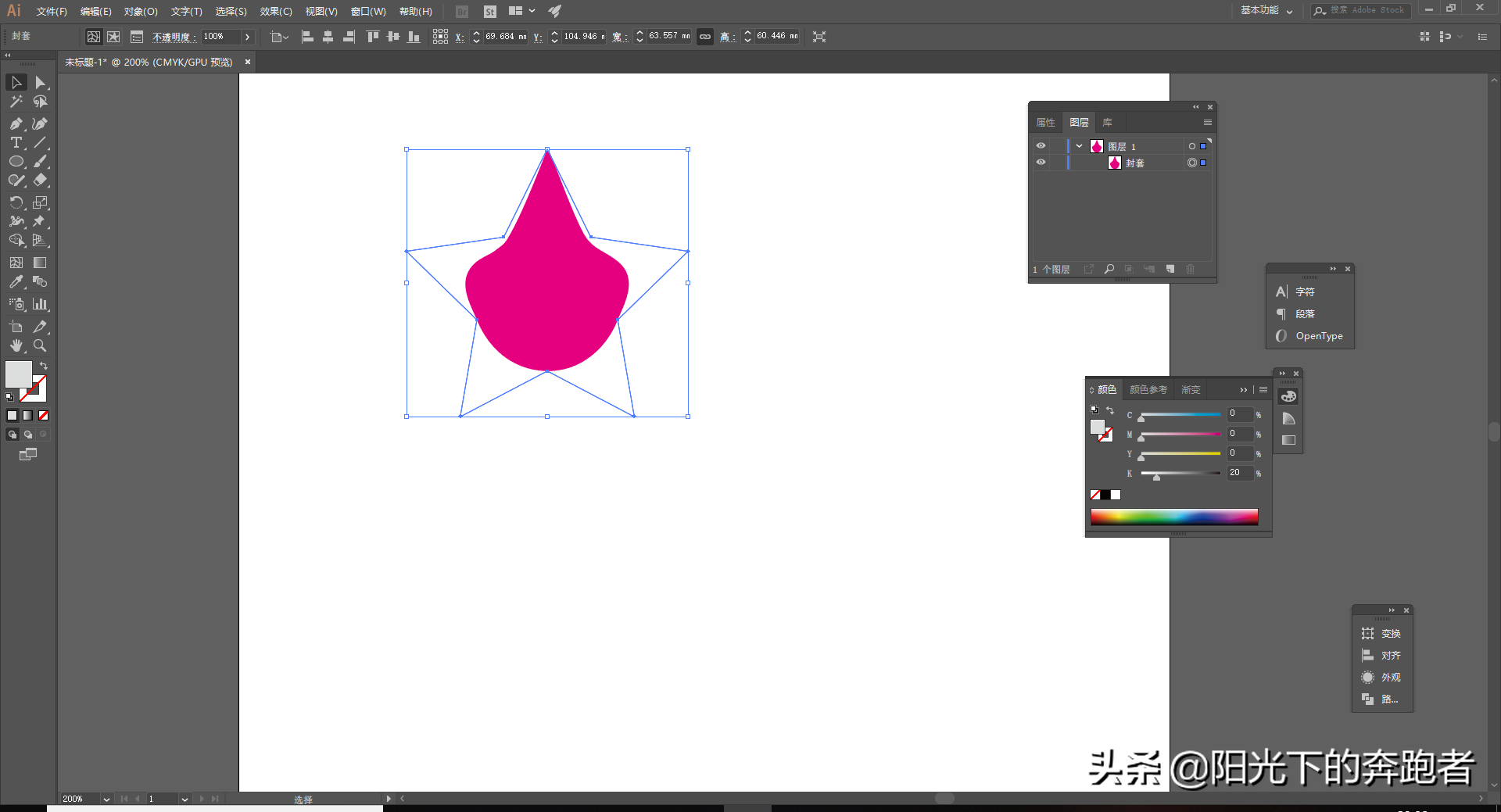Open the artboard number dropdown in status bar
This screenshot has height=812, width=1501.
[x=185, y=799]
